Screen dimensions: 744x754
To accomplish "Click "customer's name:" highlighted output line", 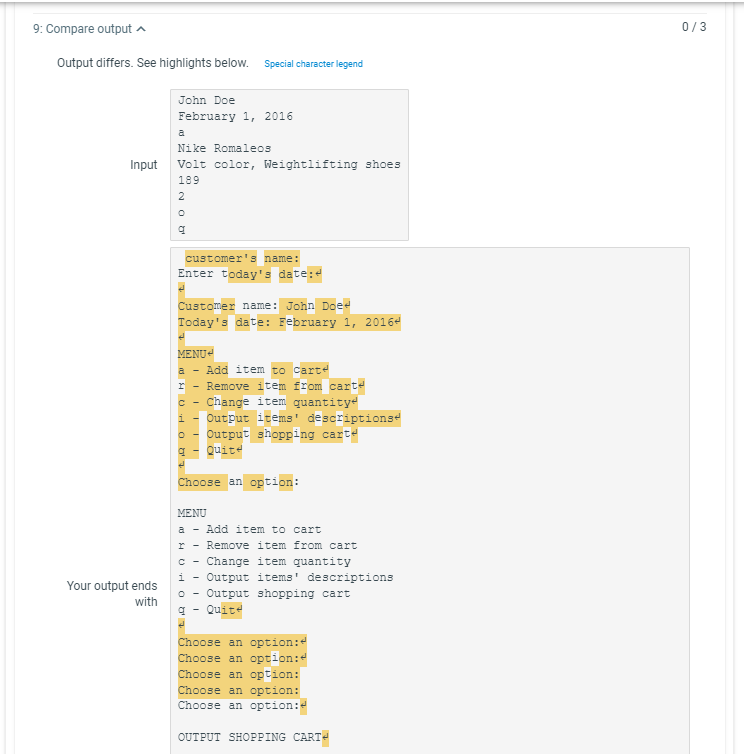I will point(242,258).
